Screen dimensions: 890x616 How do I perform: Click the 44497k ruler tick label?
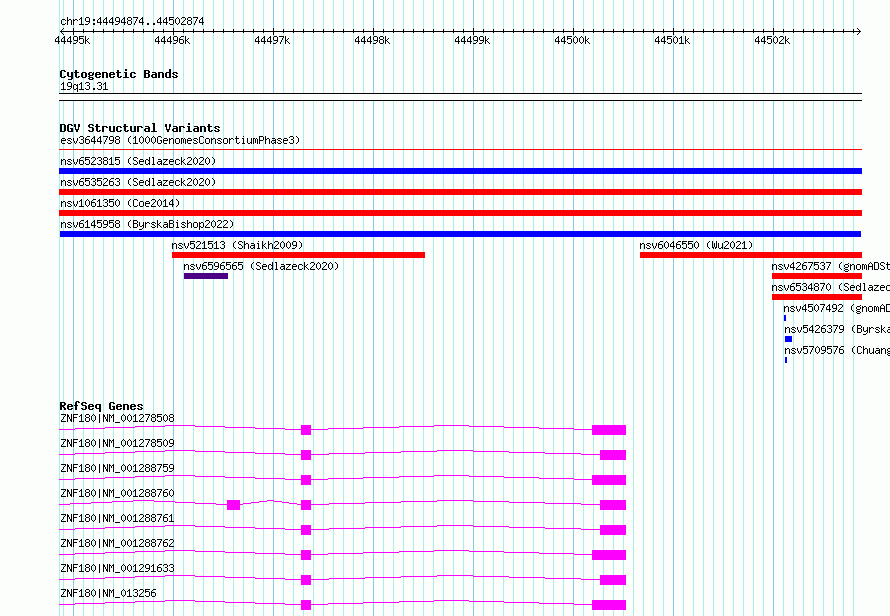click(272, 40)
